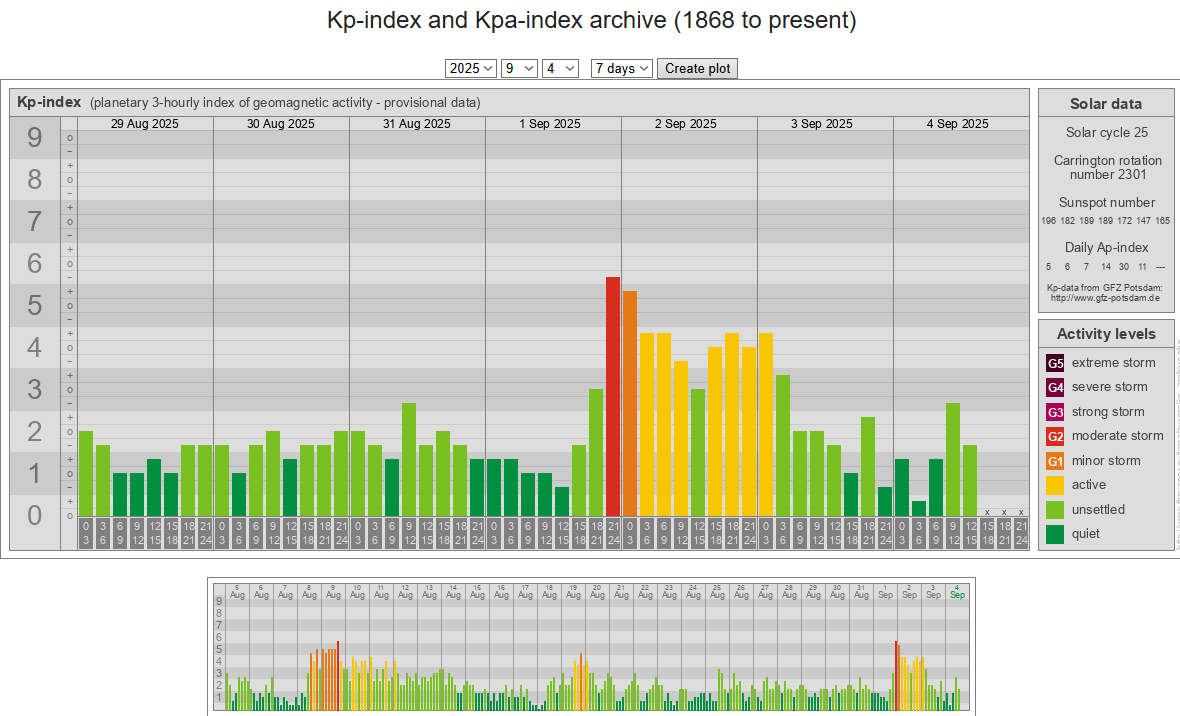Click the G4 severe storm badge
The width and height of the screenshot is (1180, 716).
1055,387
